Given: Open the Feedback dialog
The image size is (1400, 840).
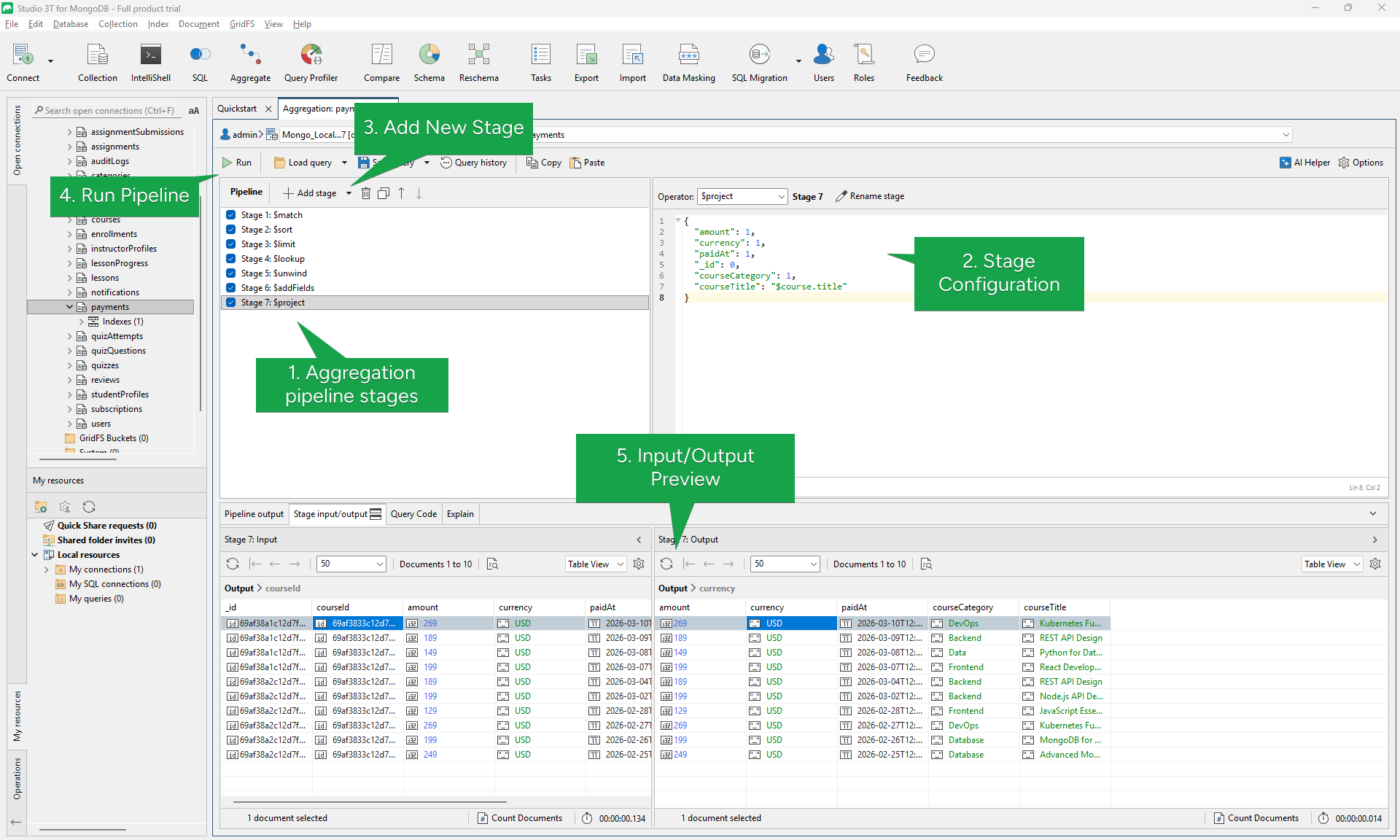Looking at the screenshot, I should [924, 61].
